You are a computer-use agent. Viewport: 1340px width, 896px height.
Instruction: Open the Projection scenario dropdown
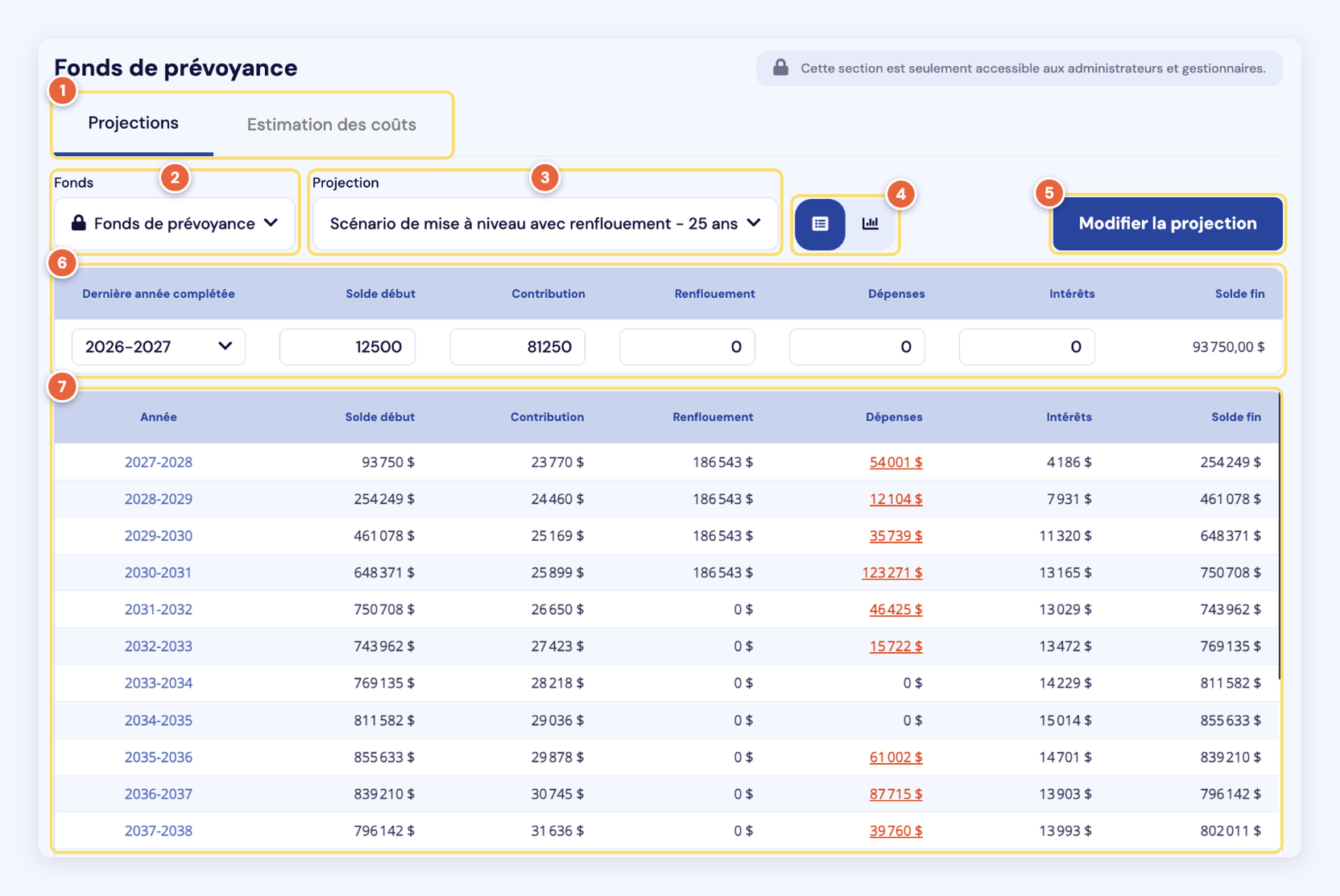[545, 223]
